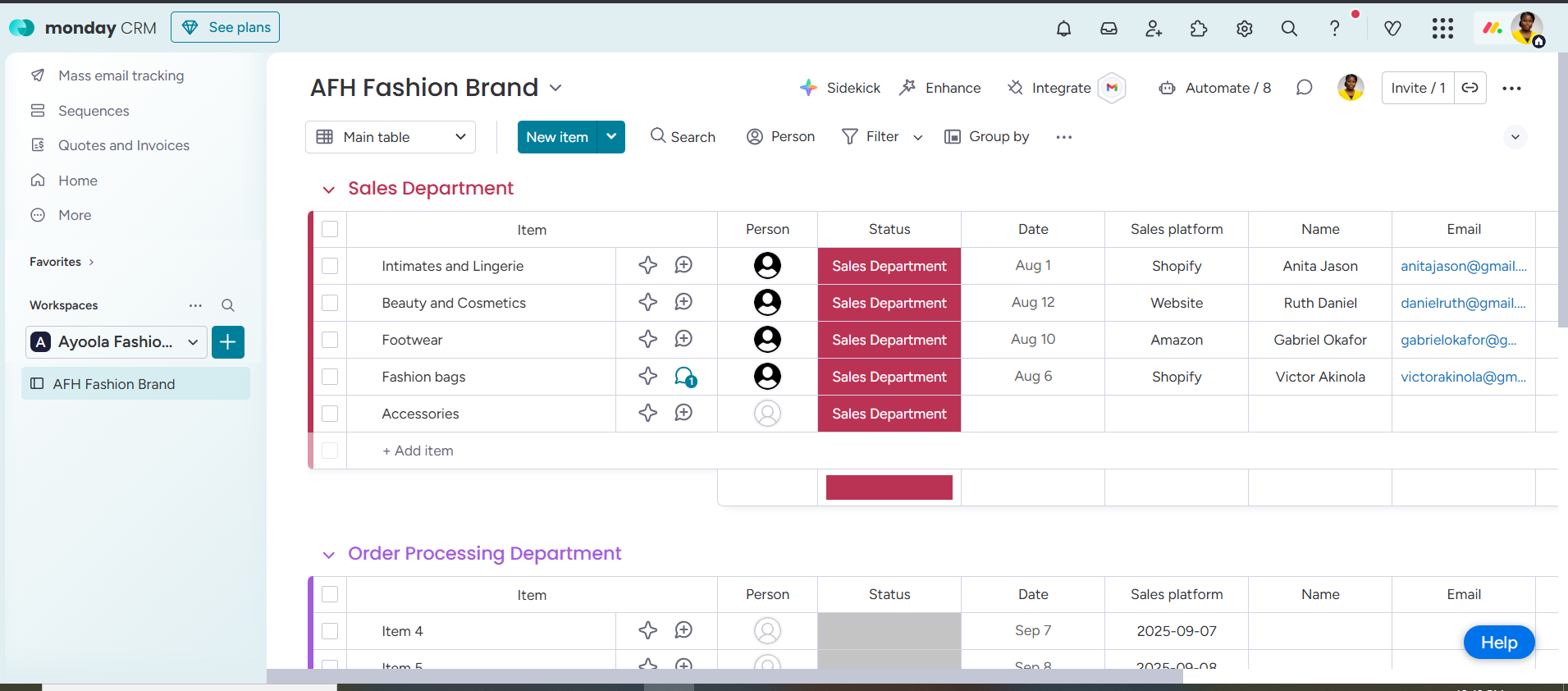Open board options three-dot menu
This screenshot has height=691, width=1568.
[1511, 88]
